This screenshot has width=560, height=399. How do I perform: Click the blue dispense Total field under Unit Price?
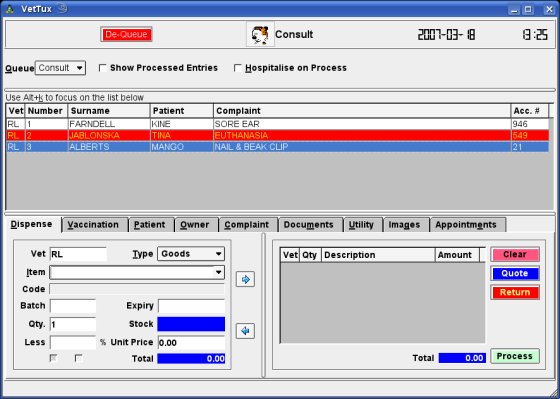tap(191, 359)
